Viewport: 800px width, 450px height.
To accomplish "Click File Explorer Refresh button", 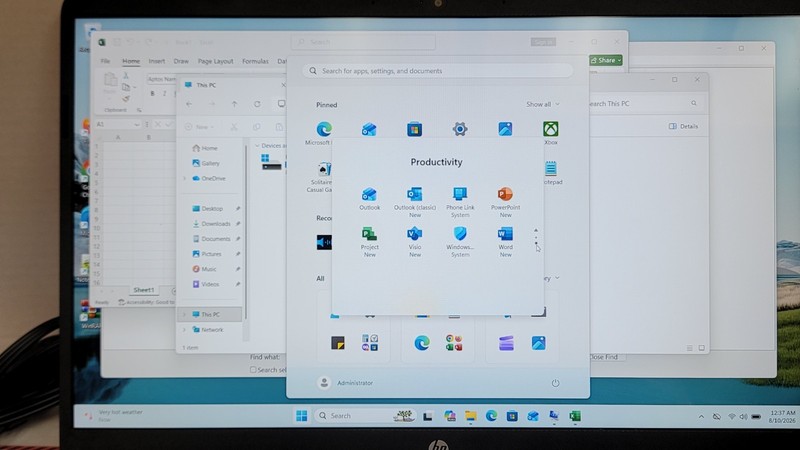I will (x=257, y=104).
